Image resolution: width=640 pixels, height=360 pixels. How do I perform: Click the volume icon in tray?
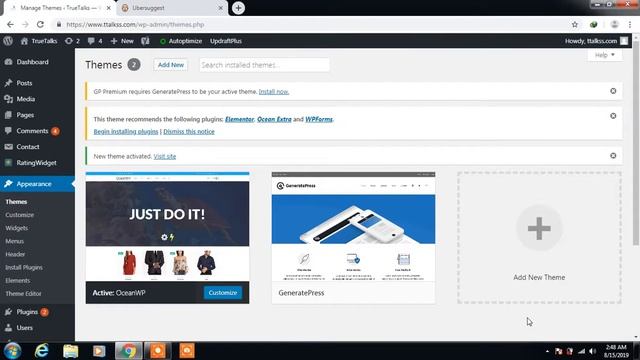(593, 351)
